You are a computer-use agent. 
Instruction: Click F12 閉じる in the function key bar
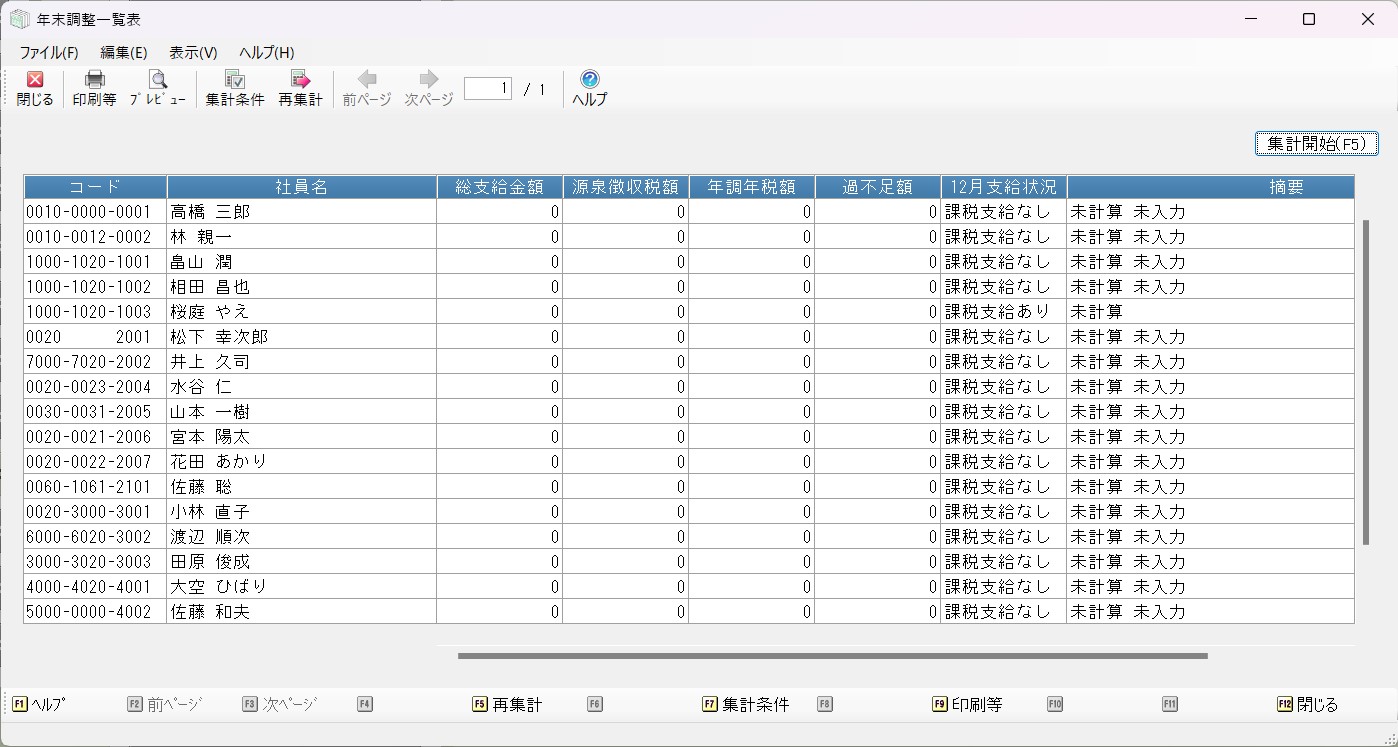(1308, 705)
